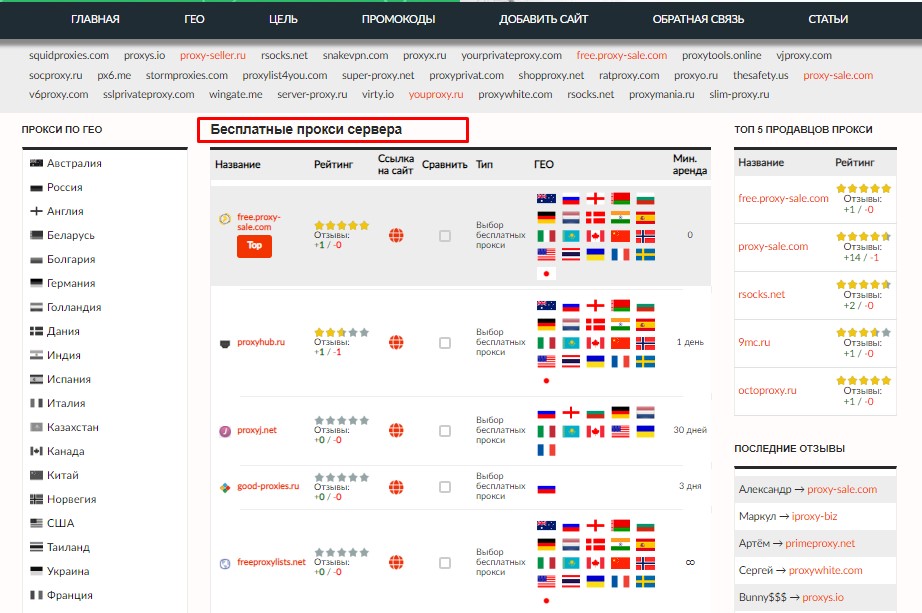Click the India flag beside Индия in sidebar
The image size is (922, 613).
pyautogui.click(x=36, y=355)
